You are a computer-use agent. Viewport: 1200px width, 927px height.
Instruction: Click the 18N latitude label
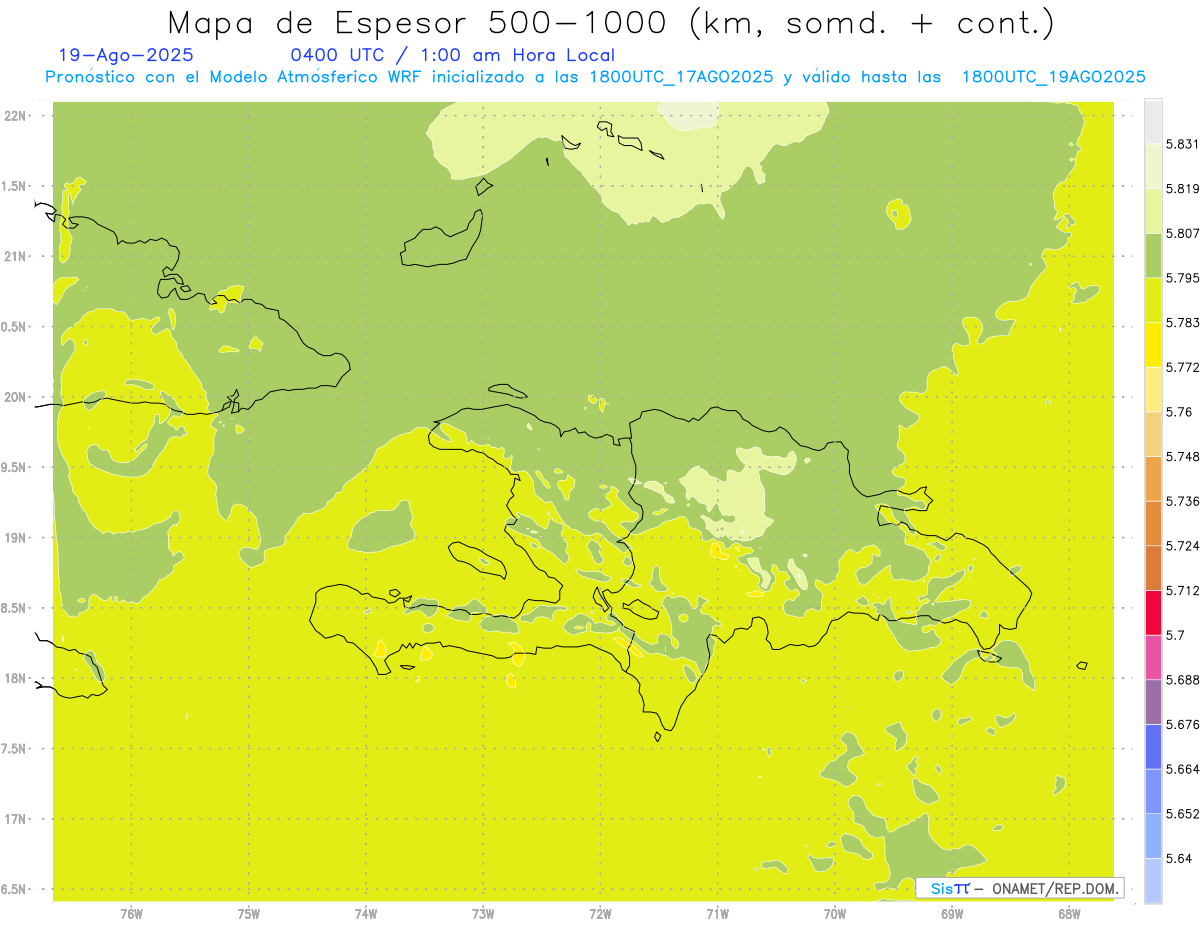pyautogui.click(x=16, y=679)
